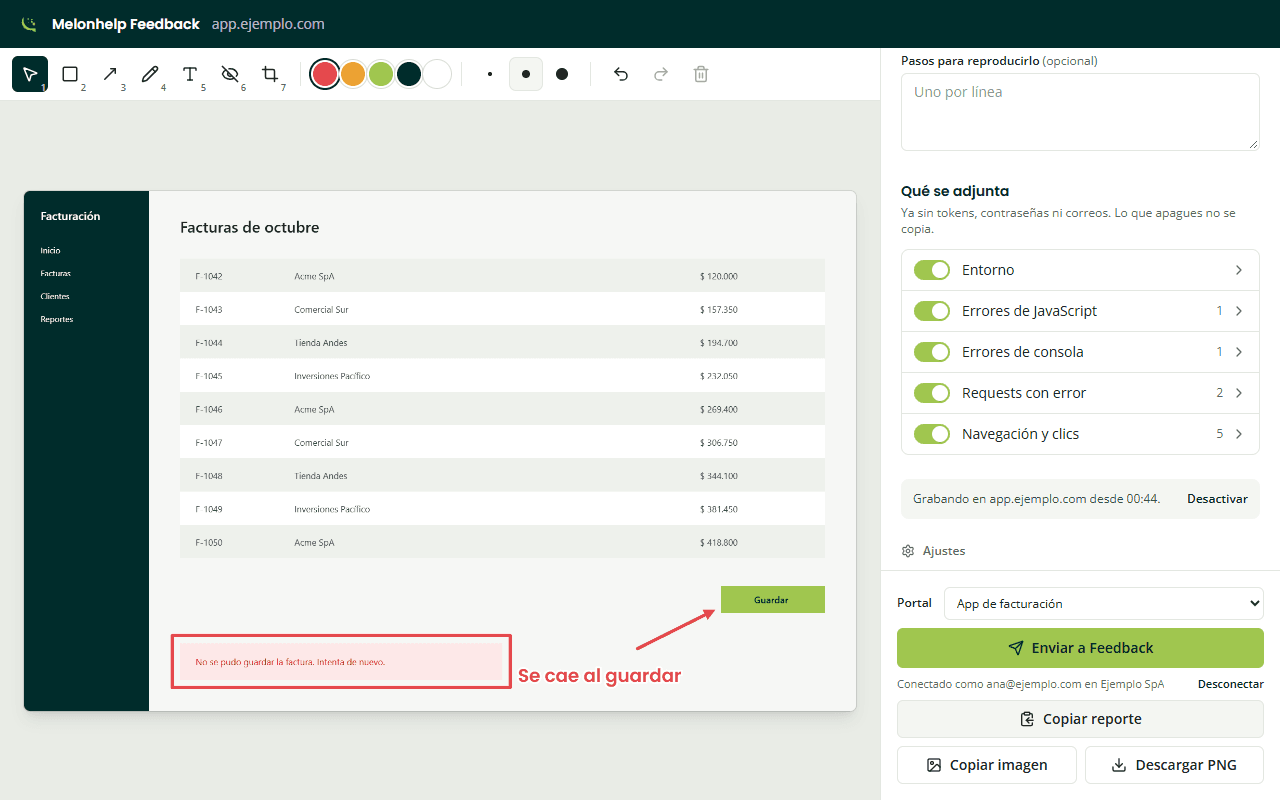Click the Copiar imagen button
The image size is (1280, 800).
pos(987,765)
